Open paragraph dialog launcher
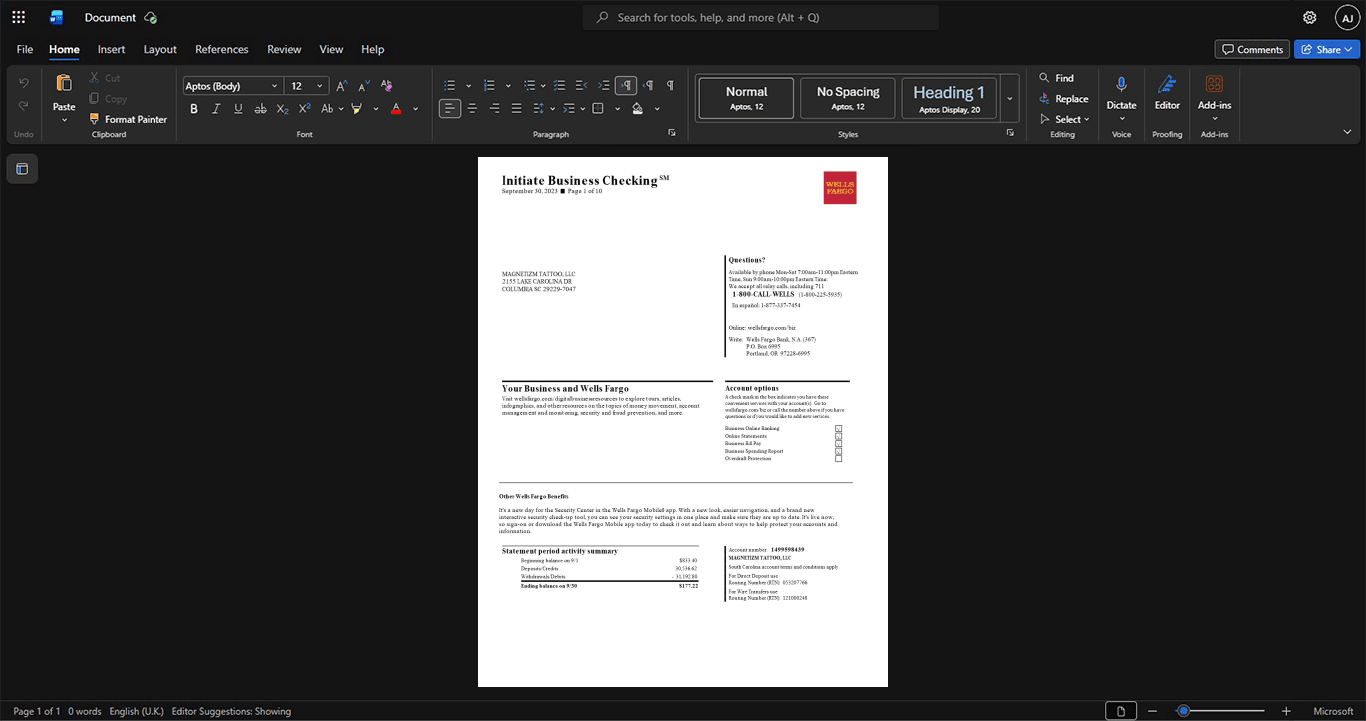This screenshot has height=721, width=1366. pos(671,133)
